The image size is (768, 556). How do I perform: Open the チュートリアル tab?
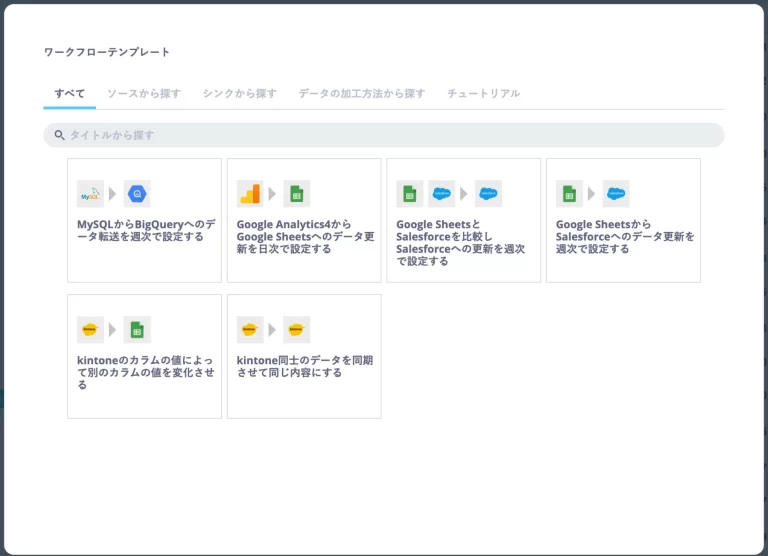coord(483,94)
